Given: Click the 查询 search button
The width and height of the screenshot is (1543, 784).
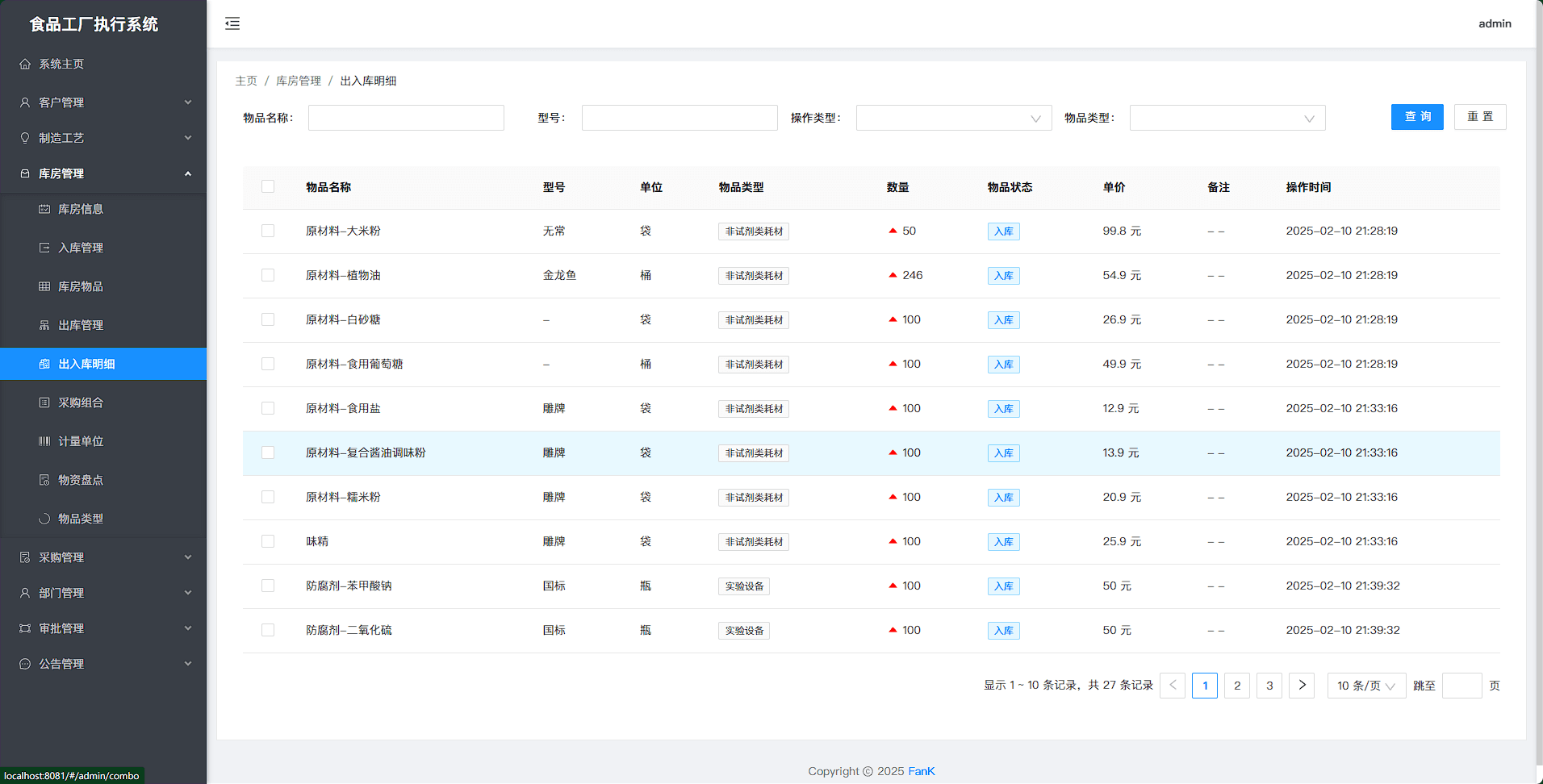Looking at the screenshot, I should 1416,117.
